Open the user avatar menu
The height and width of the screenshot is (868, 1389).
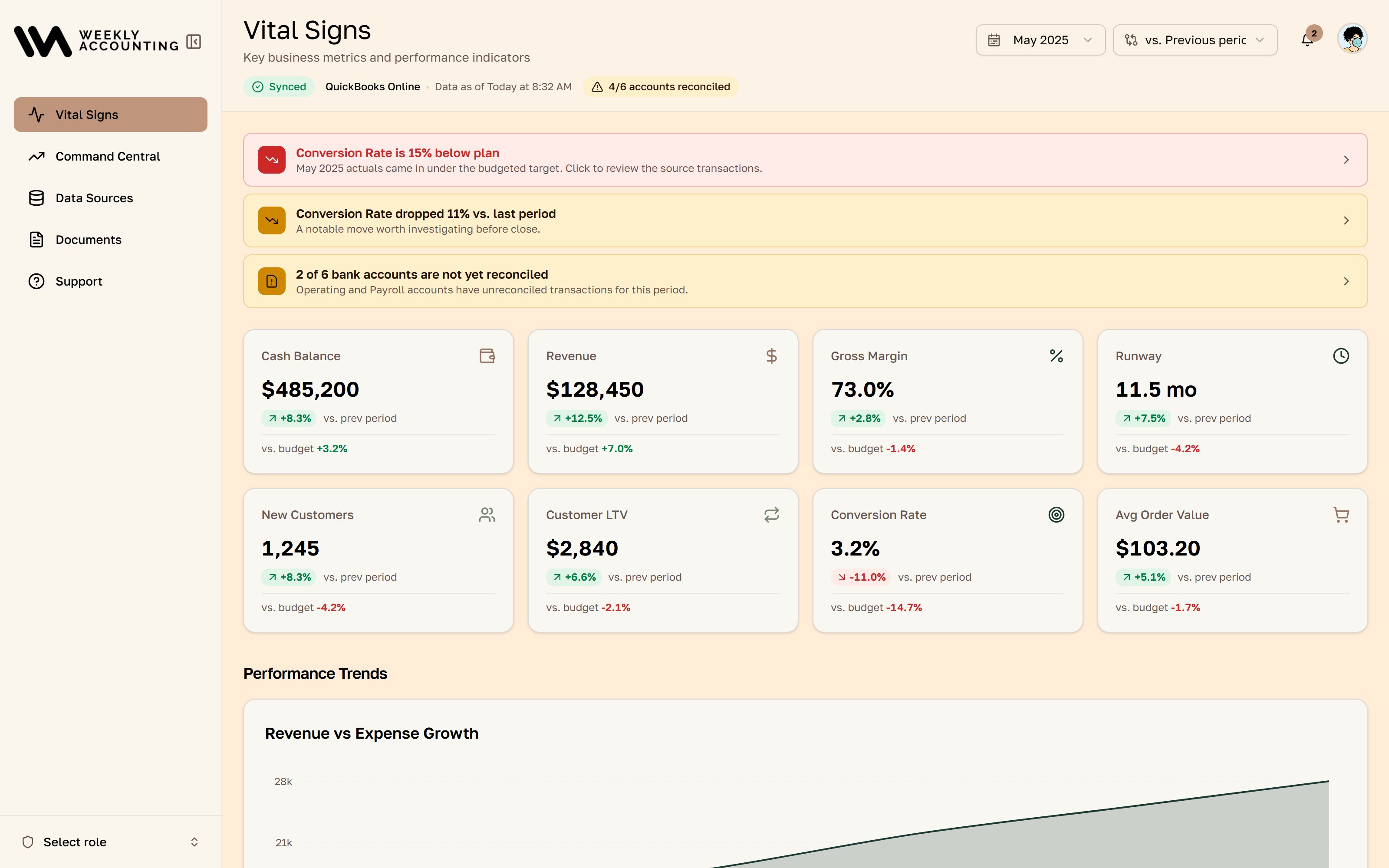click(1352, 39)
